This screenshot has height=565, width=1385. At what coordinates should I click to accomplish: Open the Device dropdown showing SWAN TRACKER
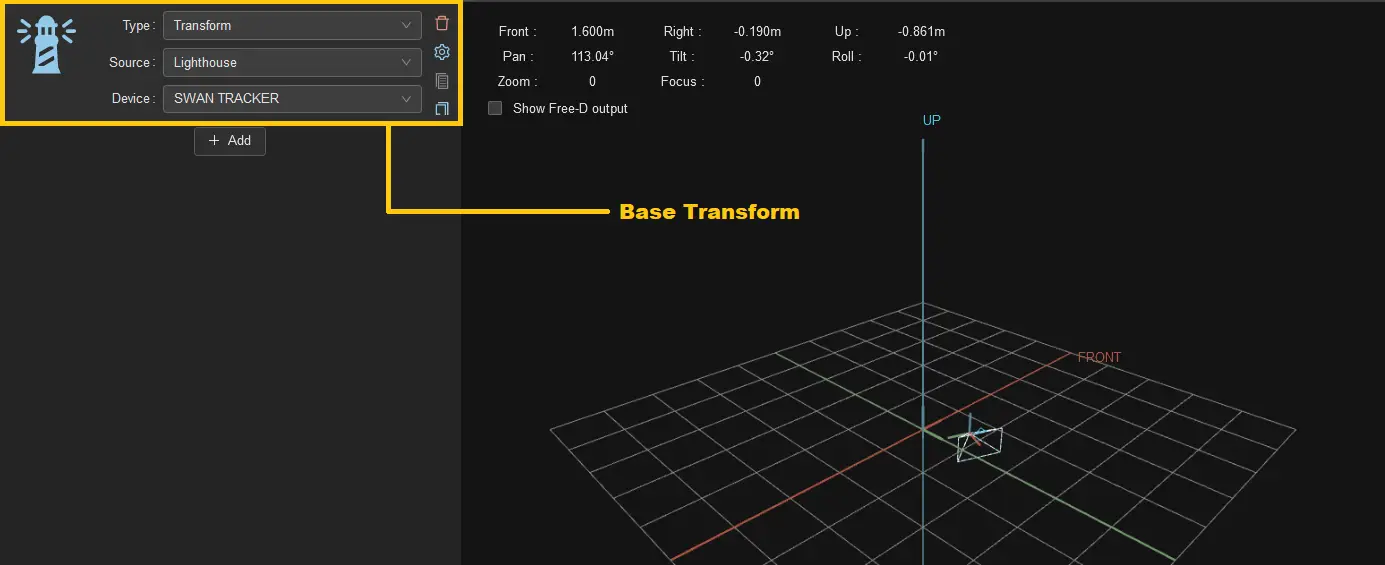292,99
